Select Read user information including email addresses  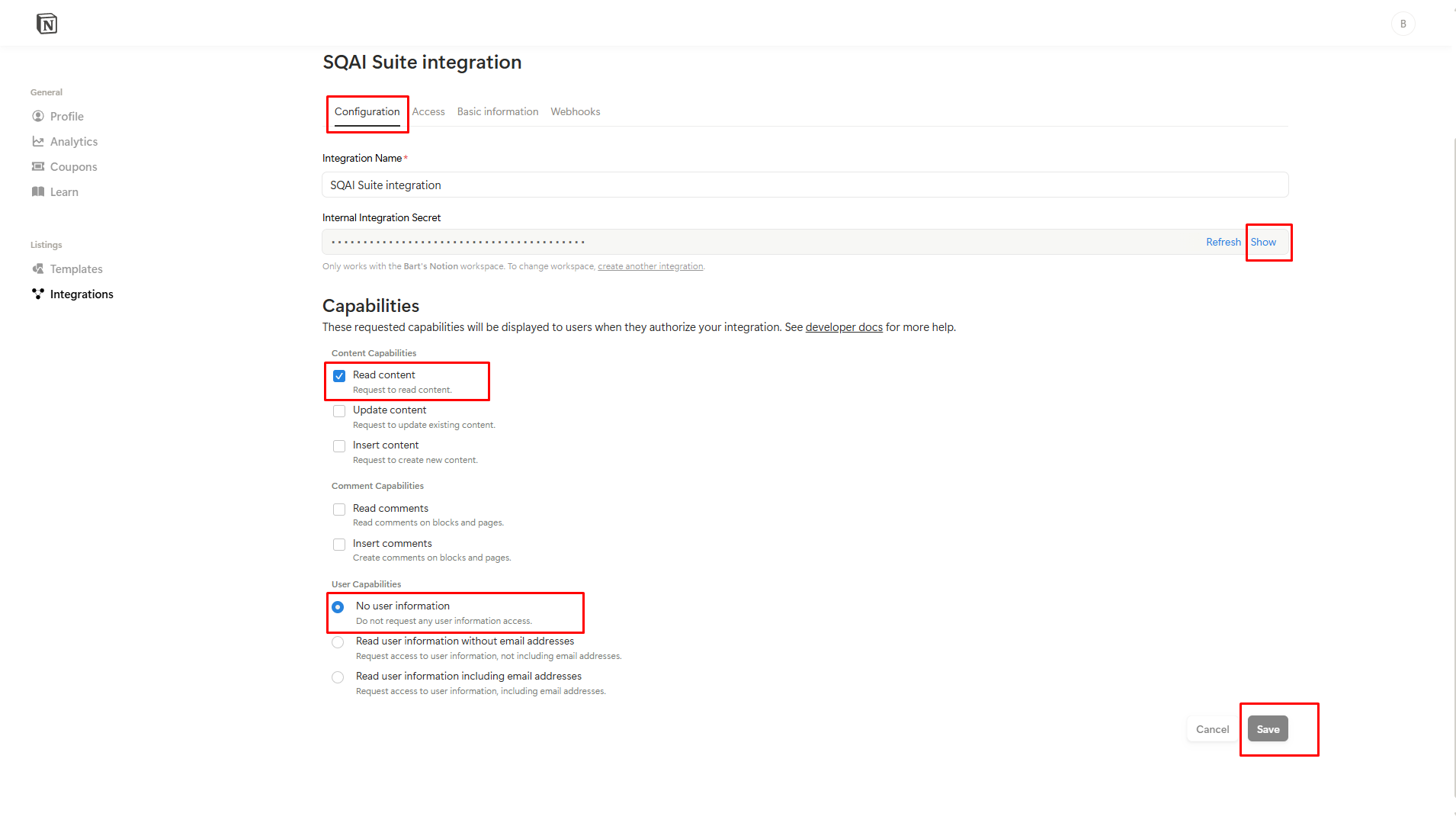[x=338, y=677]
